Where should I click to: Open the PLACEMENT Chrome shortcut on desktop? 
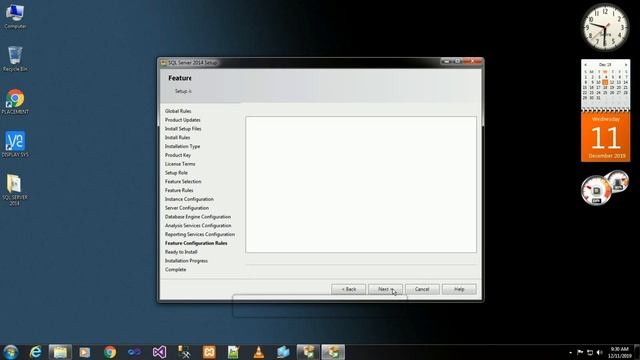tap(15, 102)
